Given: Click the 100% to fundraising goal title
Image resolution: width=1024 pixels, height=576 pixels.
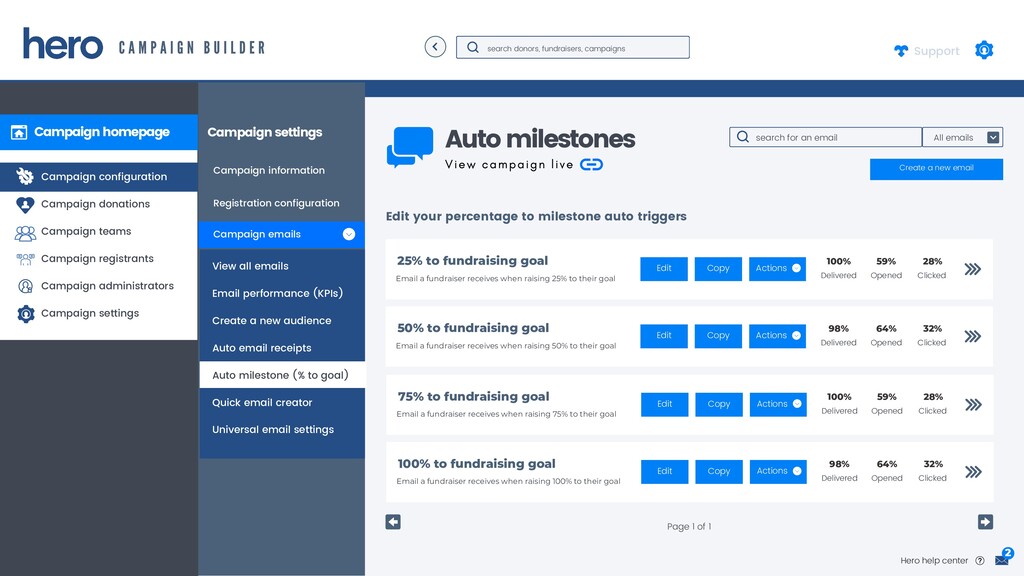Looking at the screenshot, I should (476, 464).
